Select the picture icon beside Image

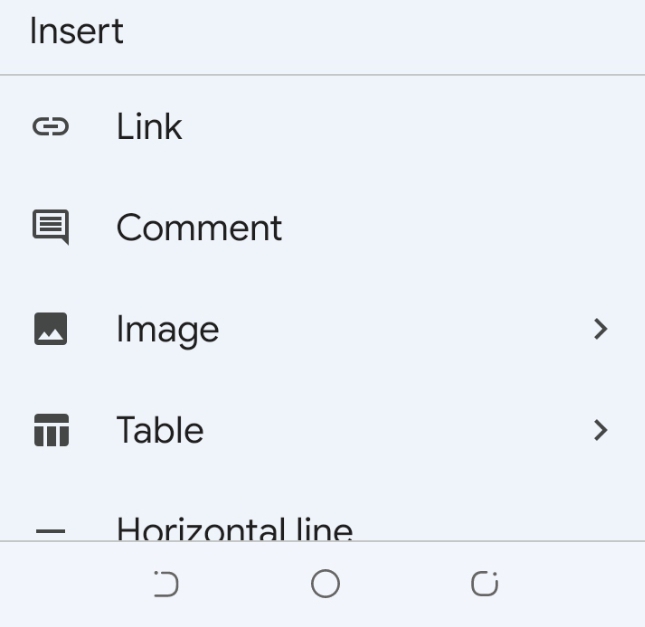[x=51, y=329]
